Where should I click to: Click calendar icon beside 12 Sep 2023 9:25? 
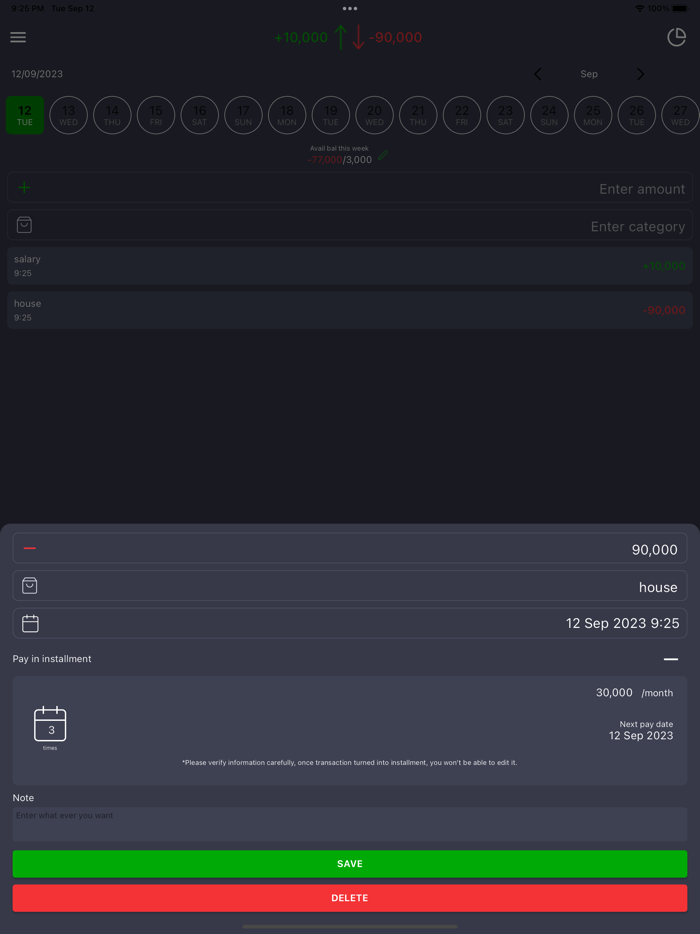(30, 623)
